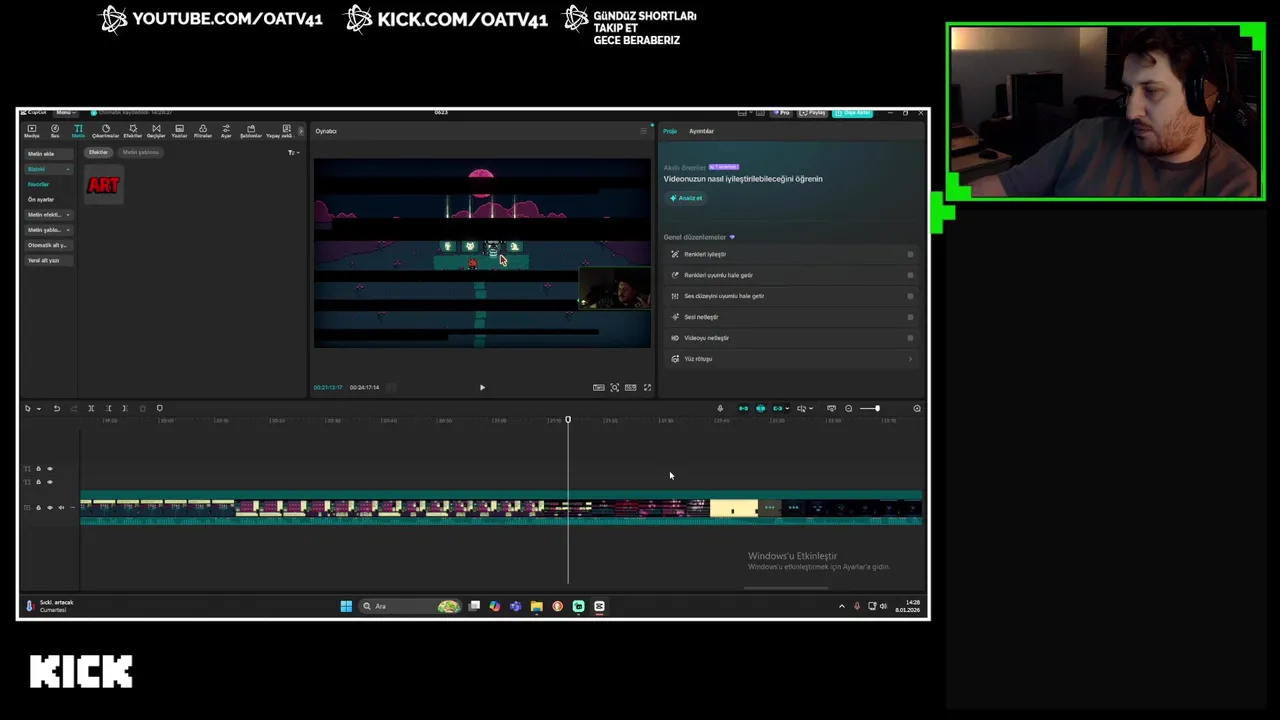The image size is (1280, 720).
Task: Select the yellow clip on the timeline
Action: pyautogui.click(x=733, y=509)
